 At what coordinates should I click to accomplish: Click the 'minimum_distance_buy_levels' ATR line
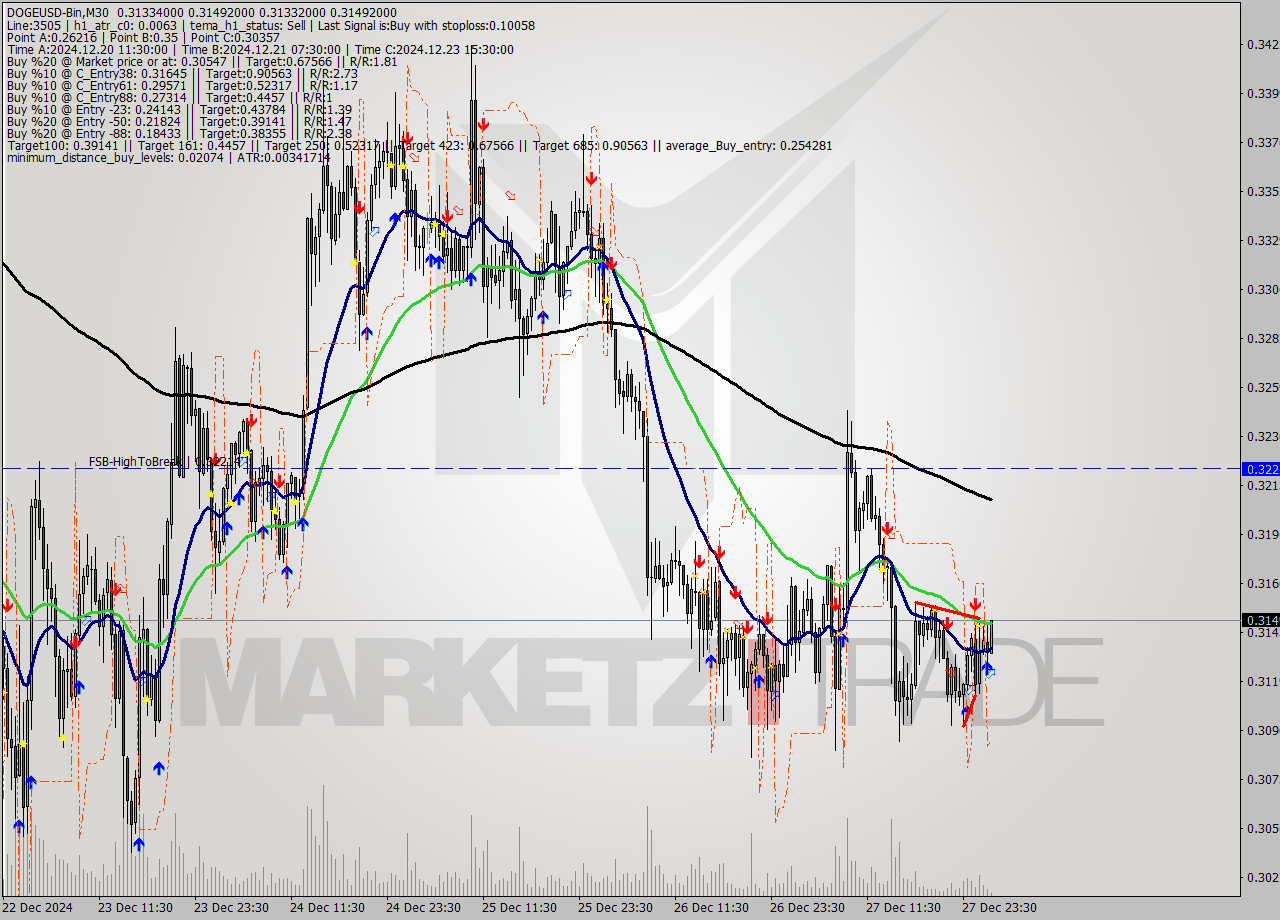pyautogui.click(x=168, y=157)
